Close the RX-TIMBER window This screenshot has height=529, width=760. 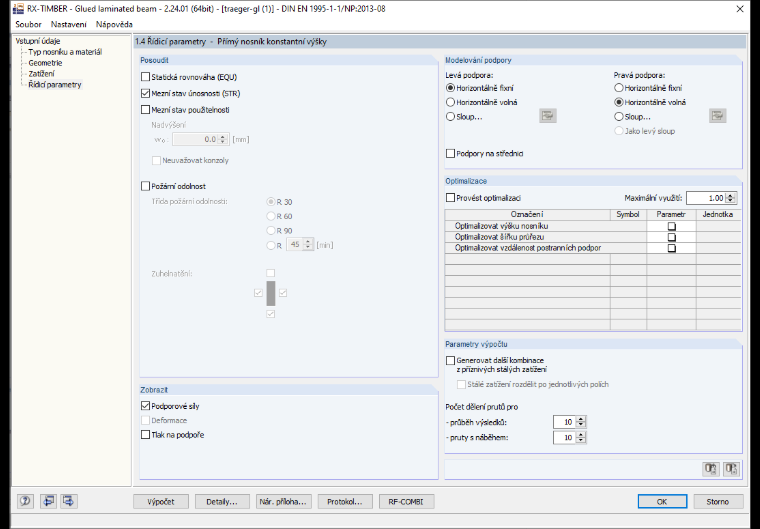740,9
